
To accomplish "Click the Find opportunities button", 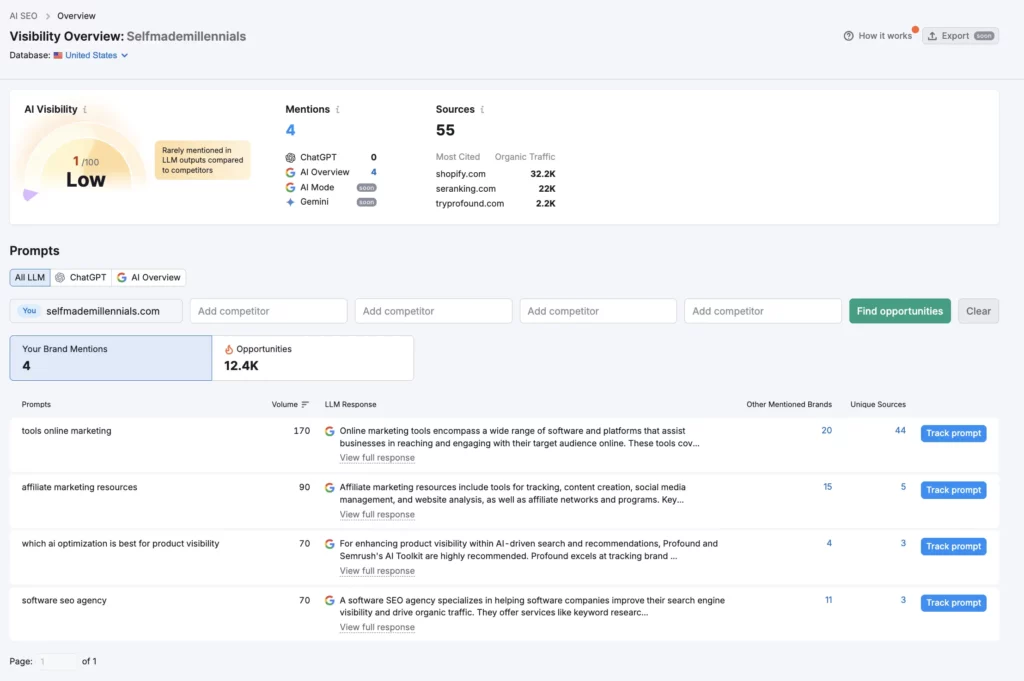I will tap(898, 311).
